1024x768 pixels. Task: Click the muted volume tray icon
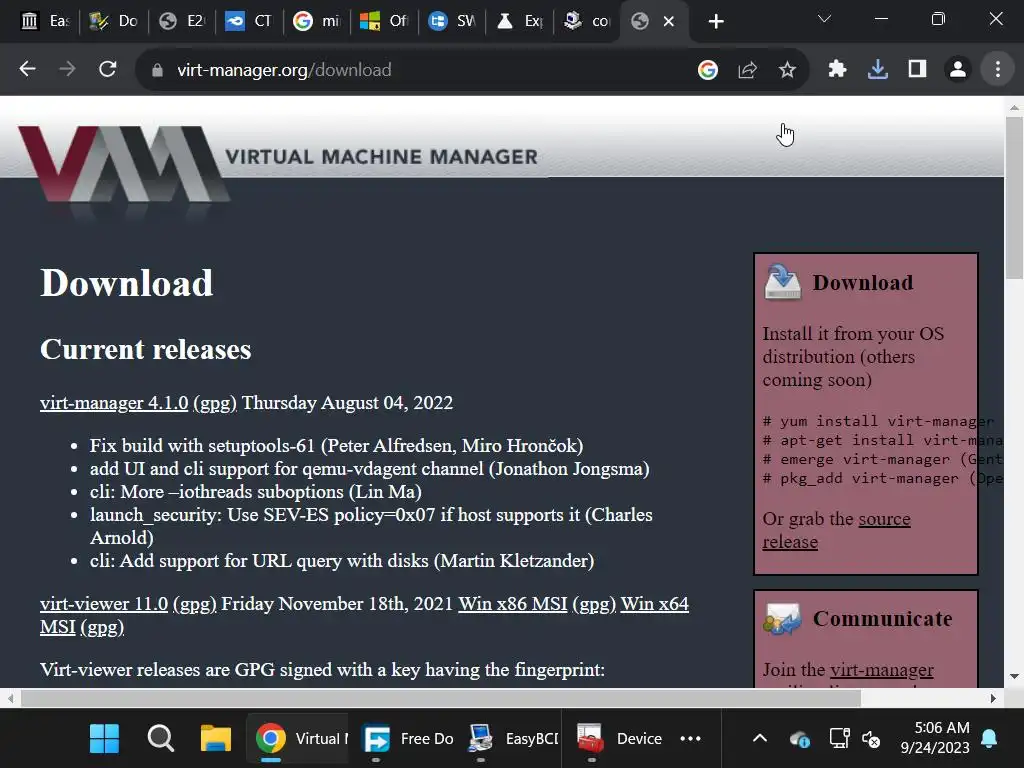[871, 739]
